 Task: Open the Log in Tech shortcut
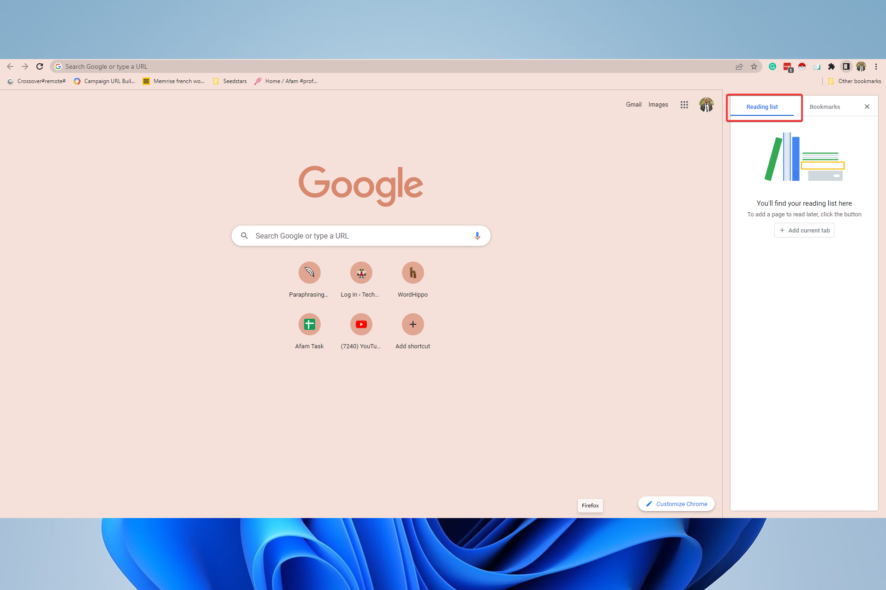coord(361,279)
